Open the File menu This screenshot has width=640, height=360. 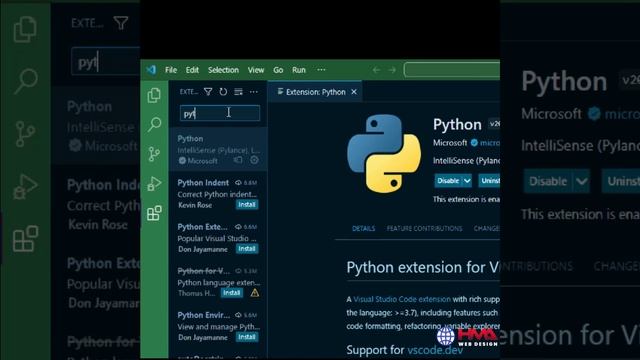tap(171, 70)
